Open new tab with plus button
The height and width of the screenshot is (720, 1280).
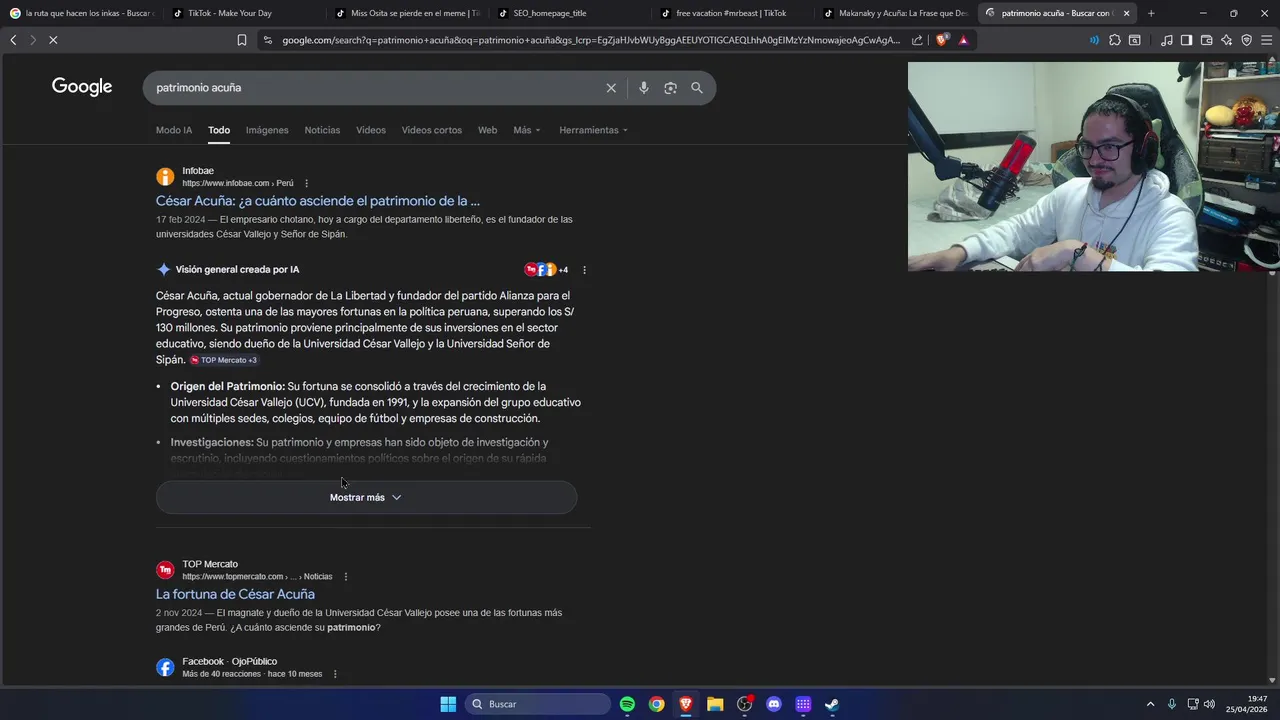pos(1151,13)
